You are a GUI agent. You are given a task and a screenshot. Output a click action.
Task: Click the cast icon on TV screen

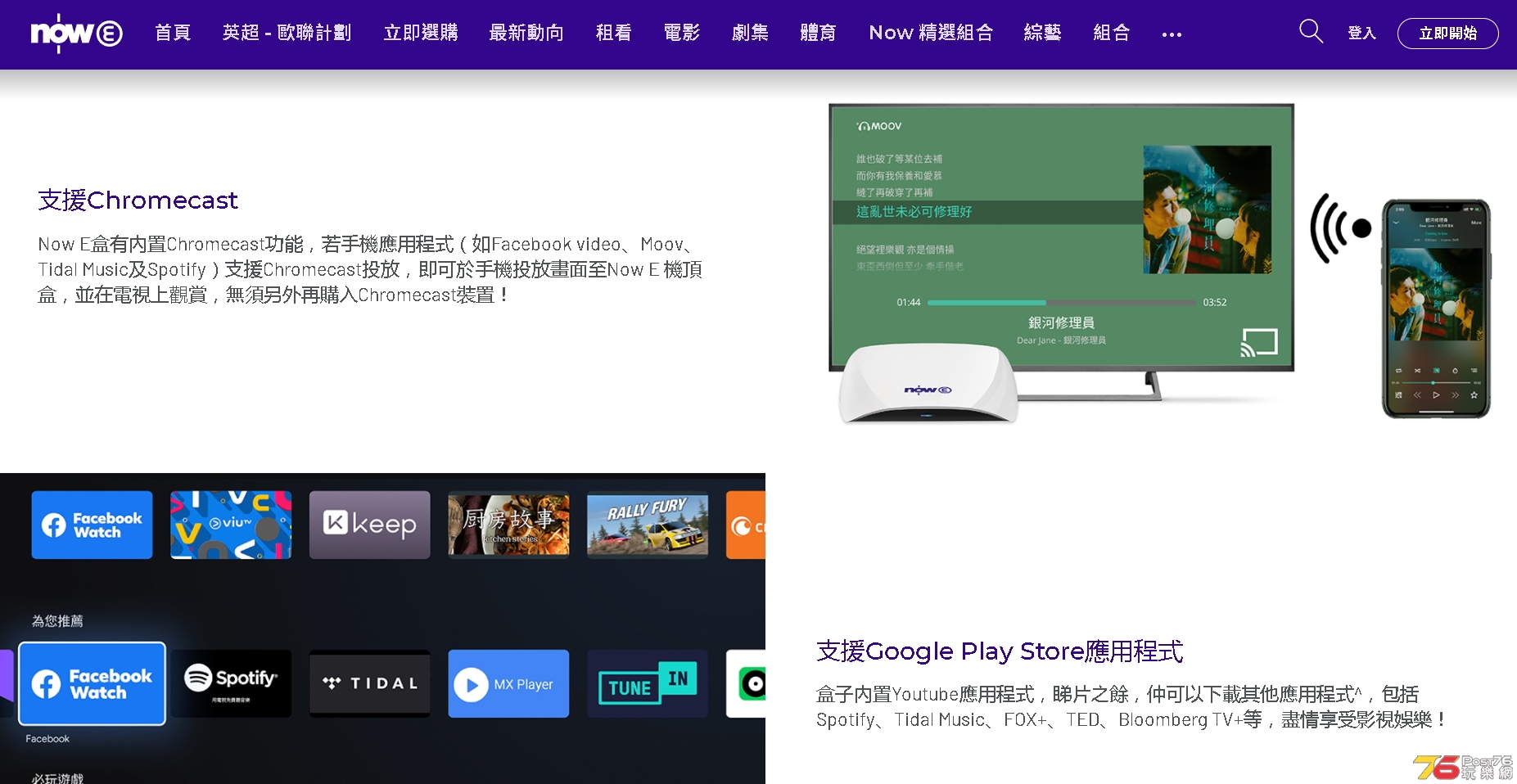point(1259,342)
